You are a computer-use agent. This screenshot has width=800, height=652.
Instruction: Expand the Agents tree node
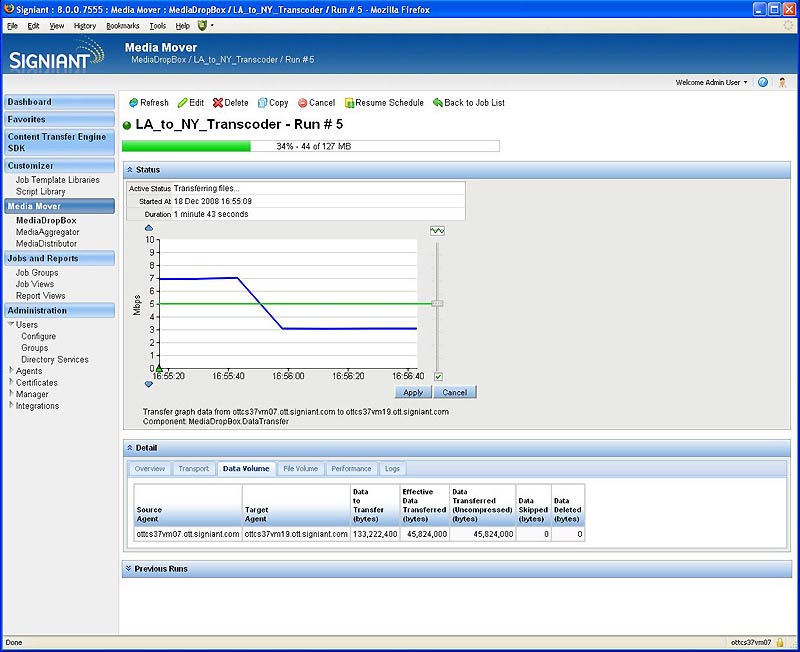11,370
